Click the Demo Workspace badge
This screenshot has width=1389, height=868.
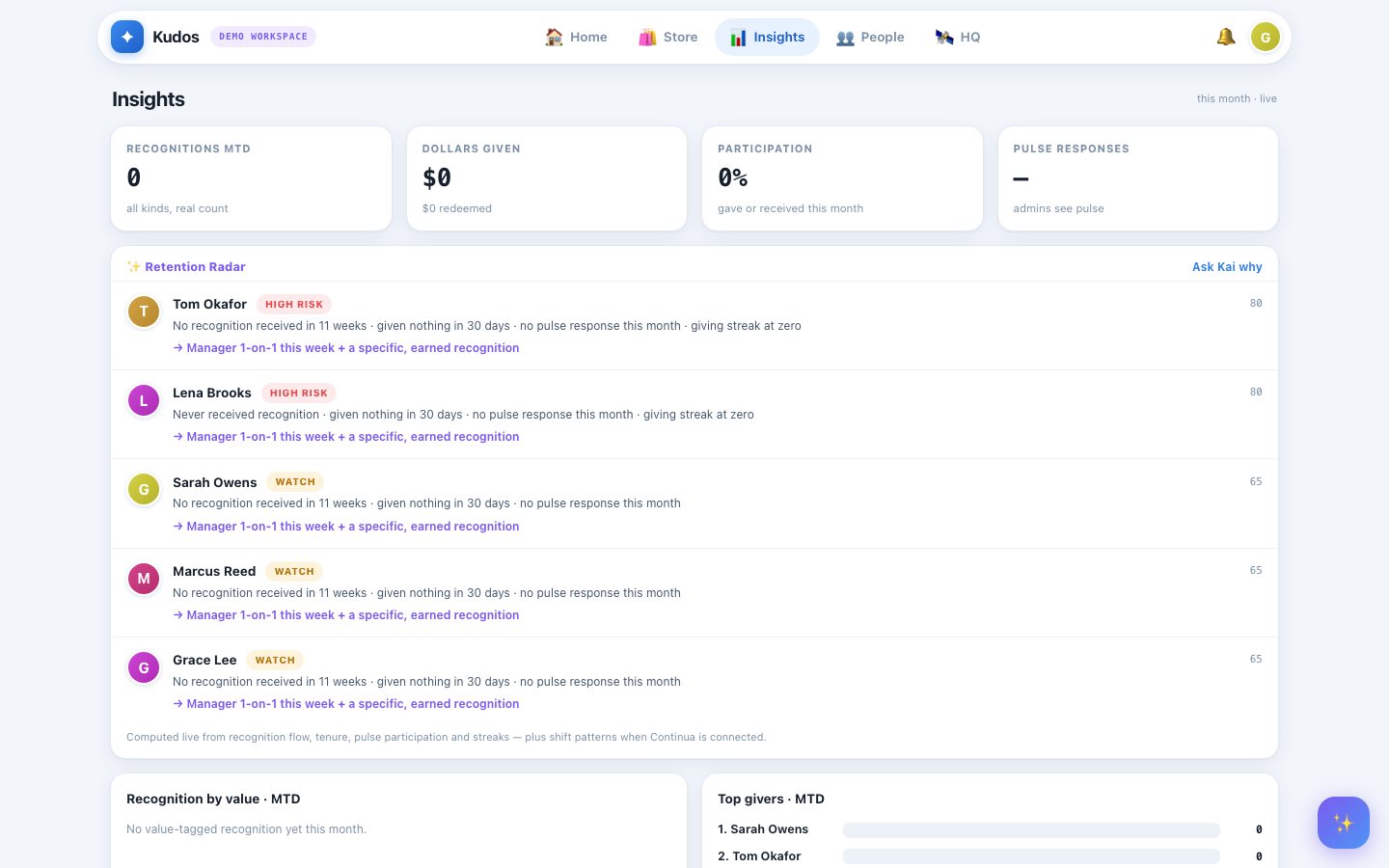(263, 37)
